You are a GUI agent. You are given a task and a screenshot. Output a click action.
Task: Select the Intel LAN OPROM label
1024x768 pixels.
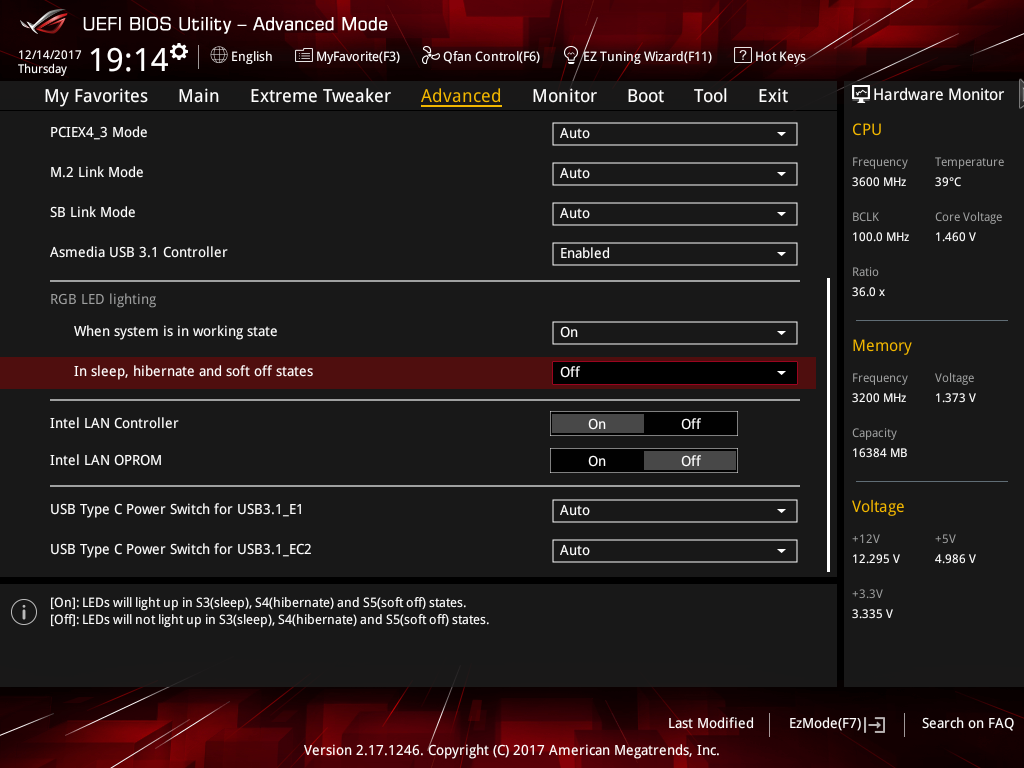[x=106, y=460]
